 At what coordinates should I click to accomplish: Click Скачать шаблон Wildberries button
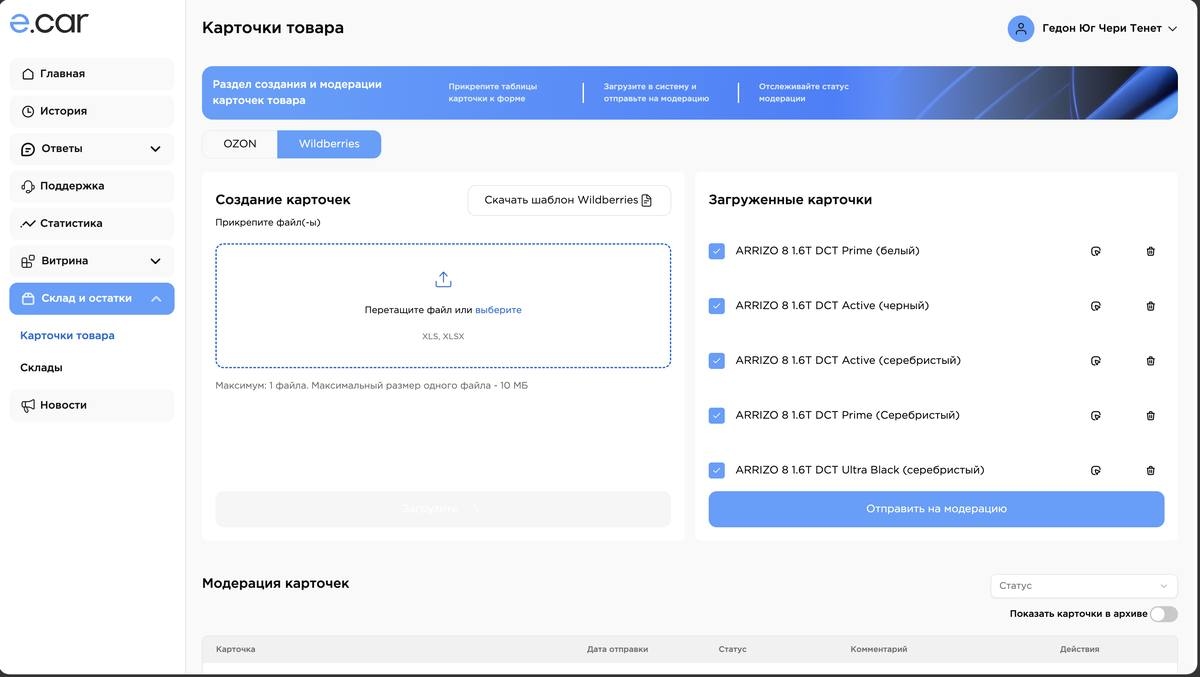[x=569, y=200]
